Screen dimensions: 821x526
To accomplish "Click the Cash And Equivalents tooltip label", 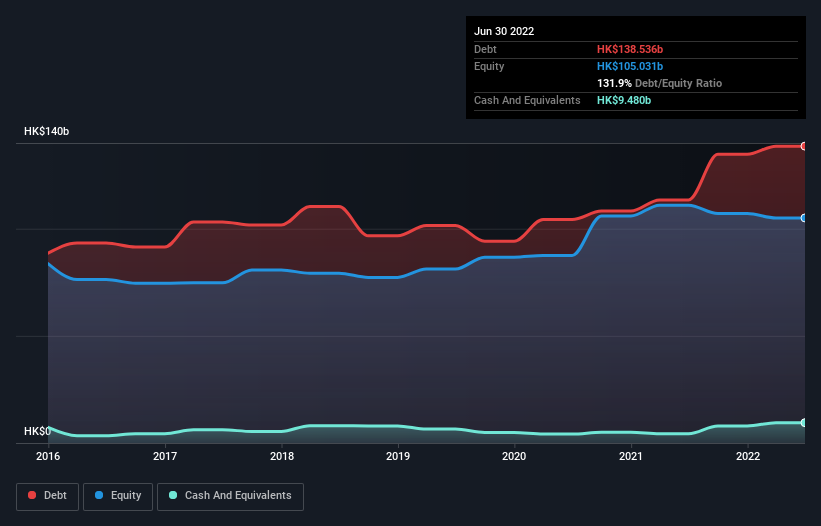I will [527, 100].
